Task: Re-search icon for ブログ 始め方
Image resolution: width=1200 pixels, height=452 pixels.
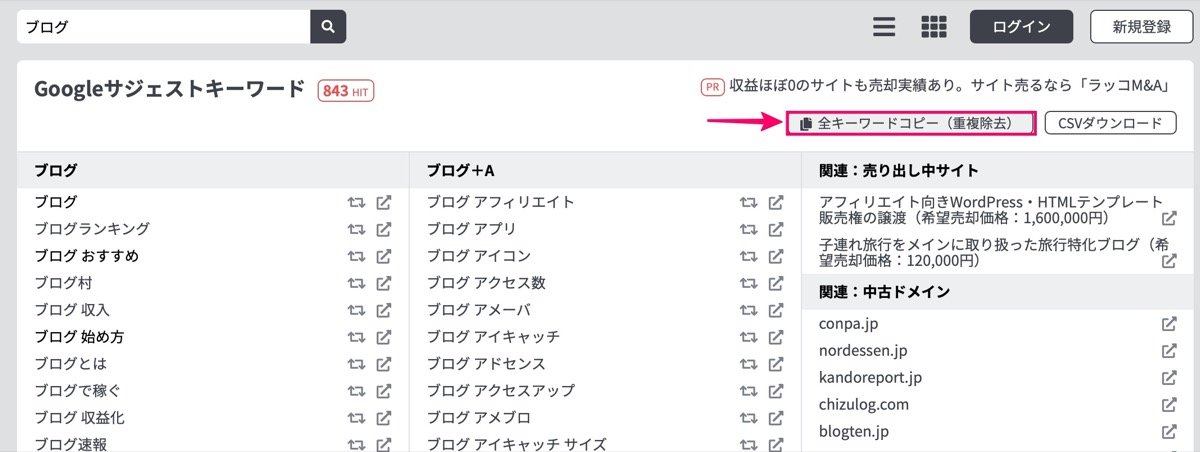Action: [x=355, y=337]
